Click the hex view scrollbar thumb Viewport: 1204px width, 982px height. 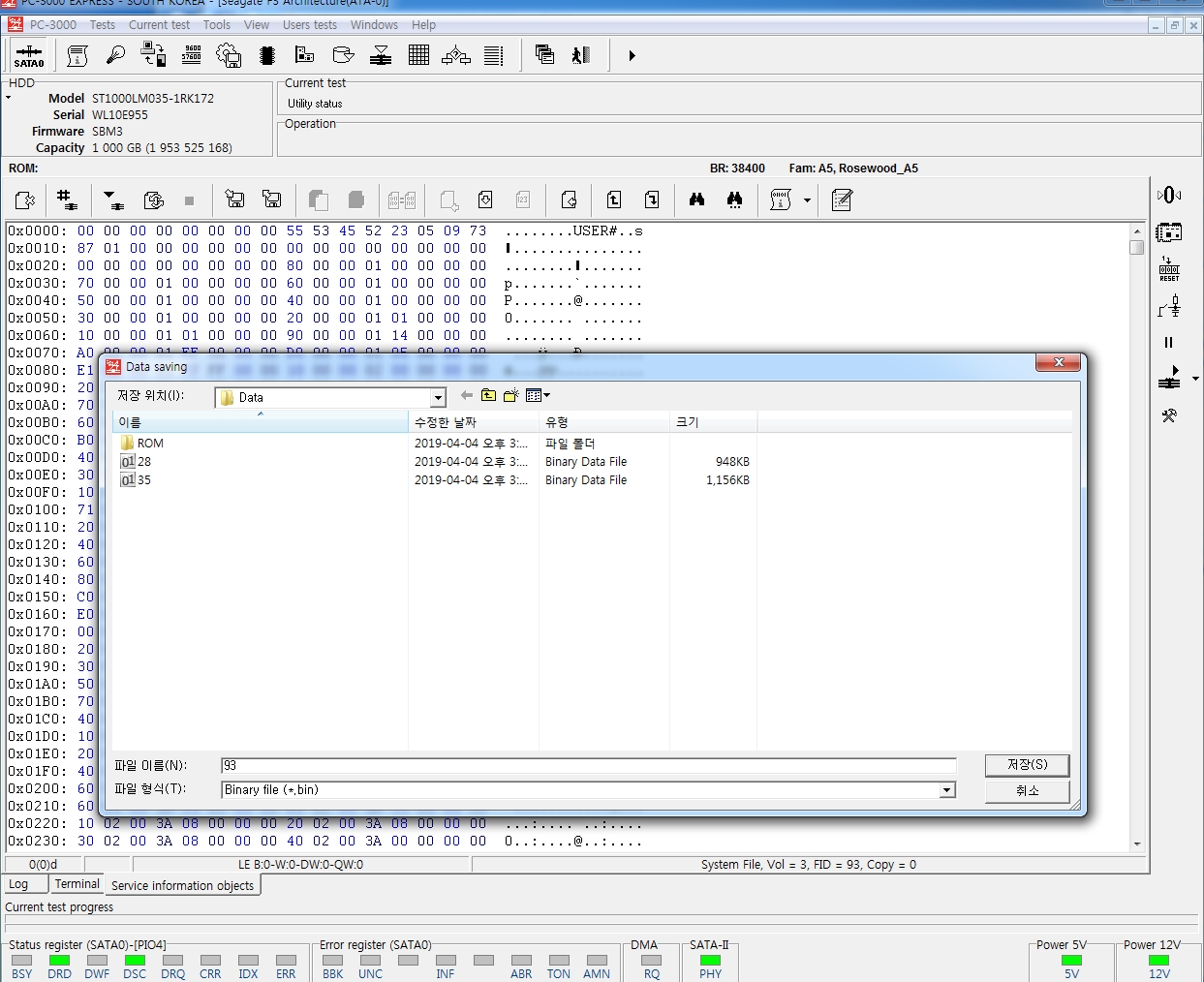[x=1137, y=247]
